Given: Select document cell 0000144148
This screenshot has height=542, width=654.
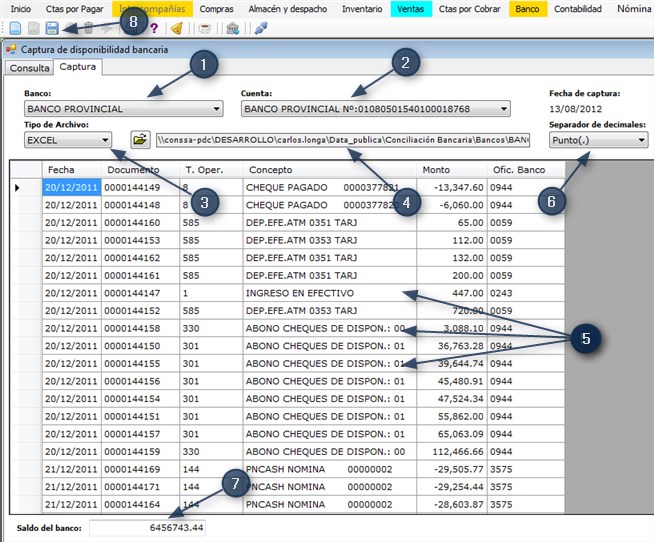Looking at the screenshot, I should (x=141, y=205).
